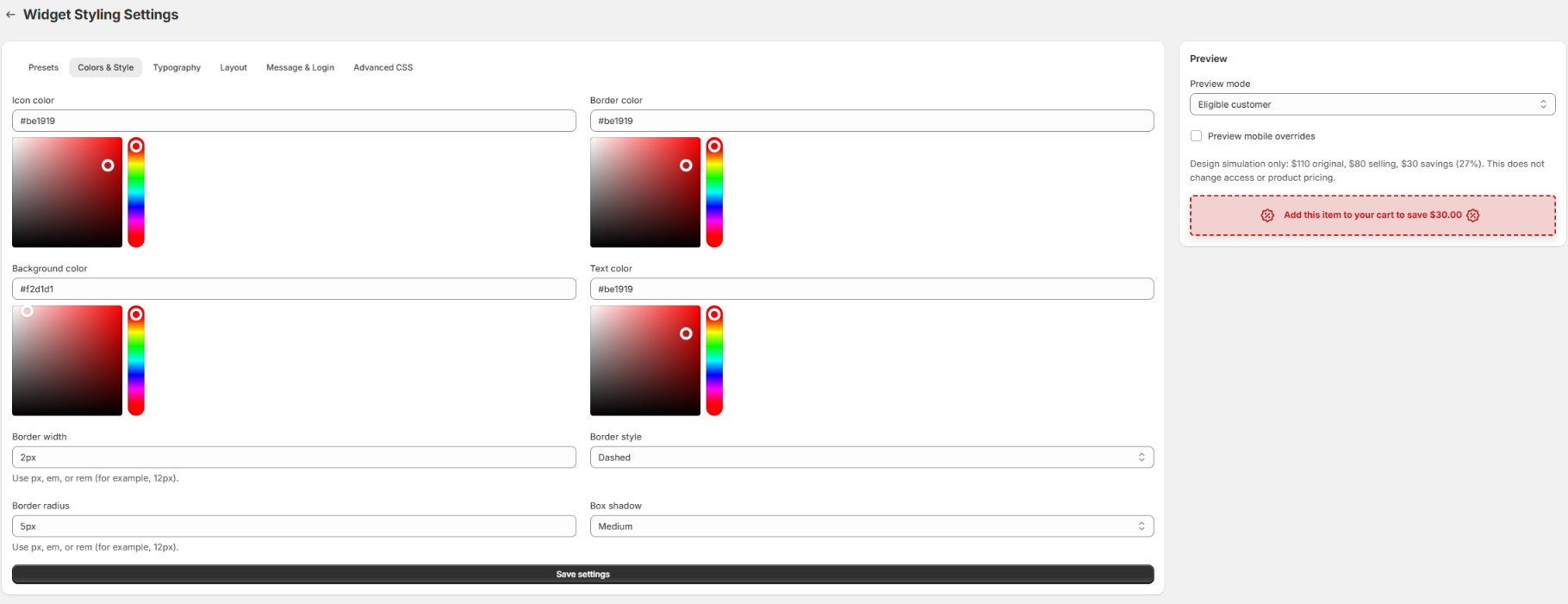Switch to the Layout tab
The width and height of the screenshot is (1568, 604).
click(x=233, y=67)
